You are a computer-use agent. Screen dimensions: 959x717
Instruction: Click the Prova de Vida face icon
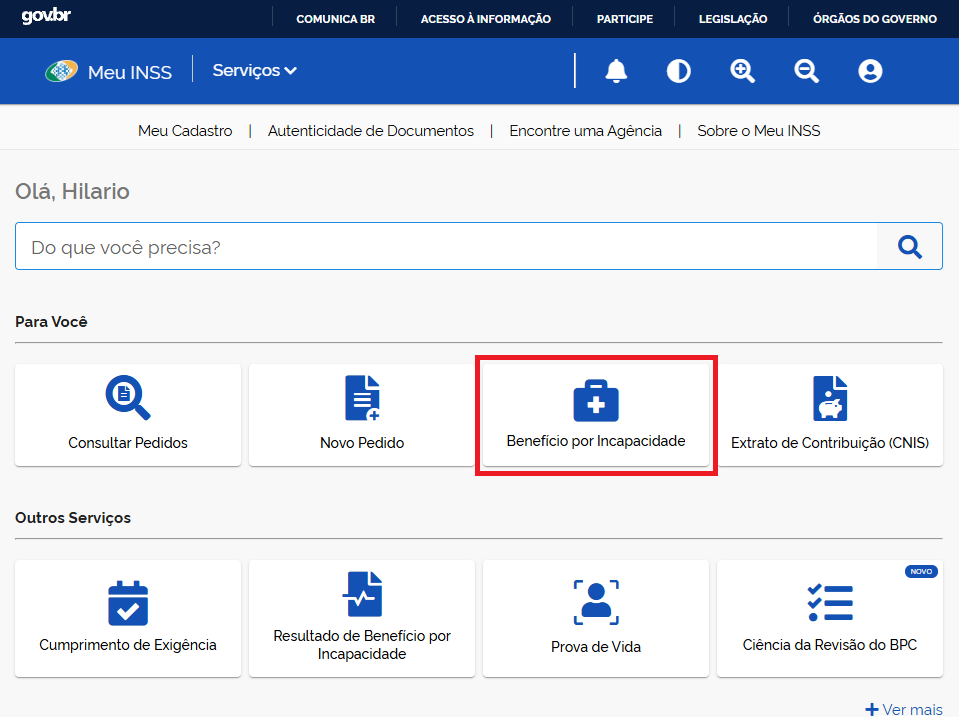coord(596,603)
